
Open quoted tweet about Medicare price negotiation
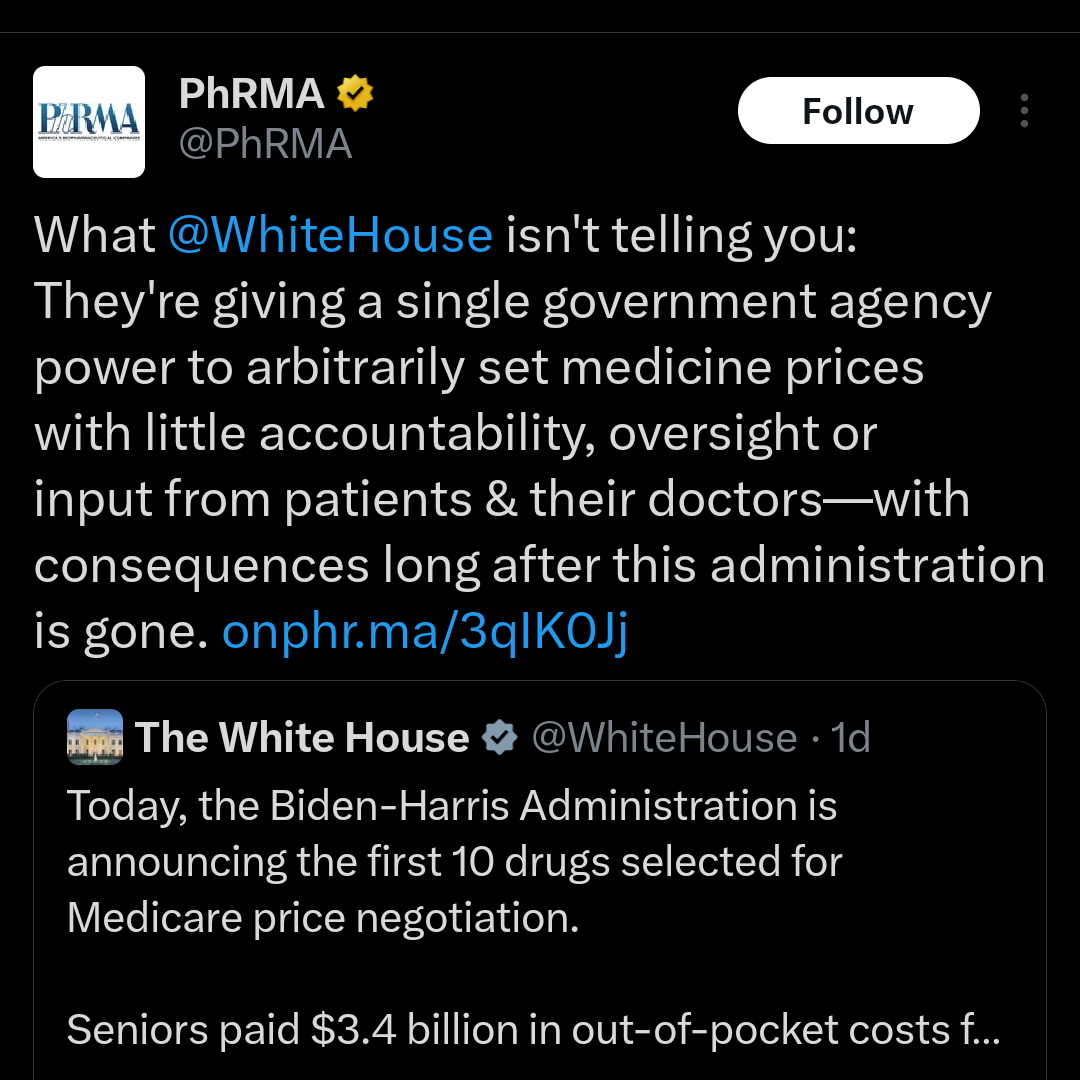(x=540, y=880)
